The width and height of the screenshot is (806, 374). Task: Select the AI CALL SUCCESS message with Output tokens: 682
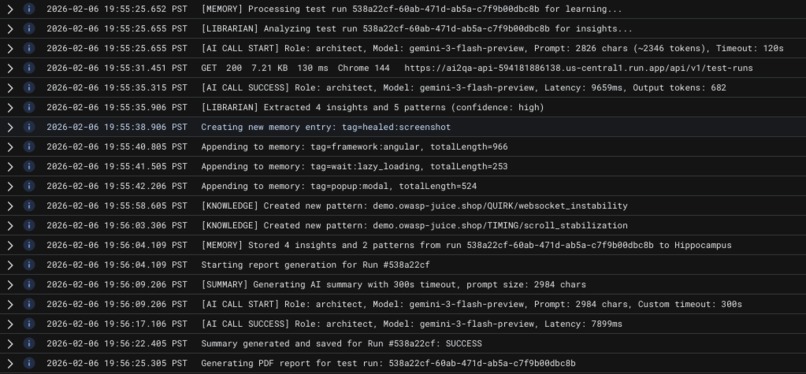[463, 88]
